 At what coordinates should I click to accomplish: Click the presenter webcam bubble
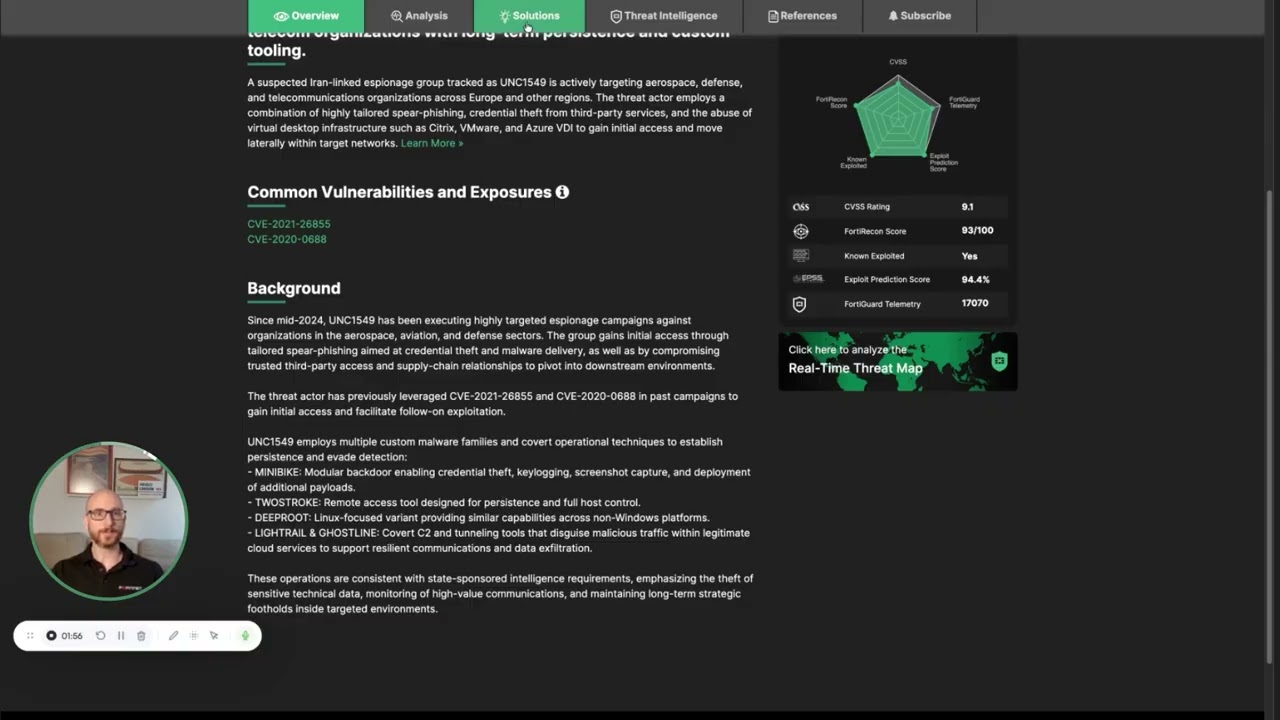point(108,521)
